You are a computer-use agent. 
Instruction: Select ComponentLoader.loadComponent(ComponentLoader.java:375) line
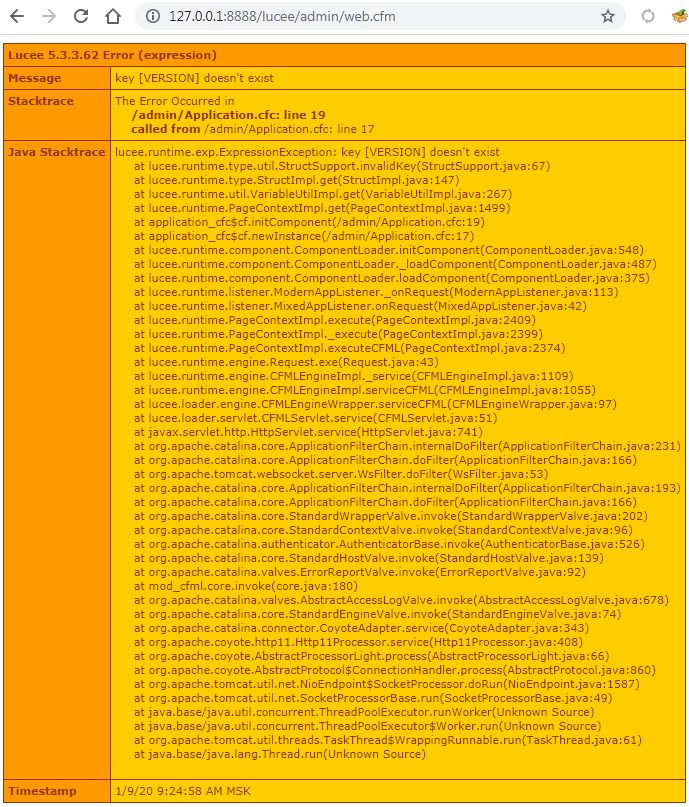[x=392, y=278]
